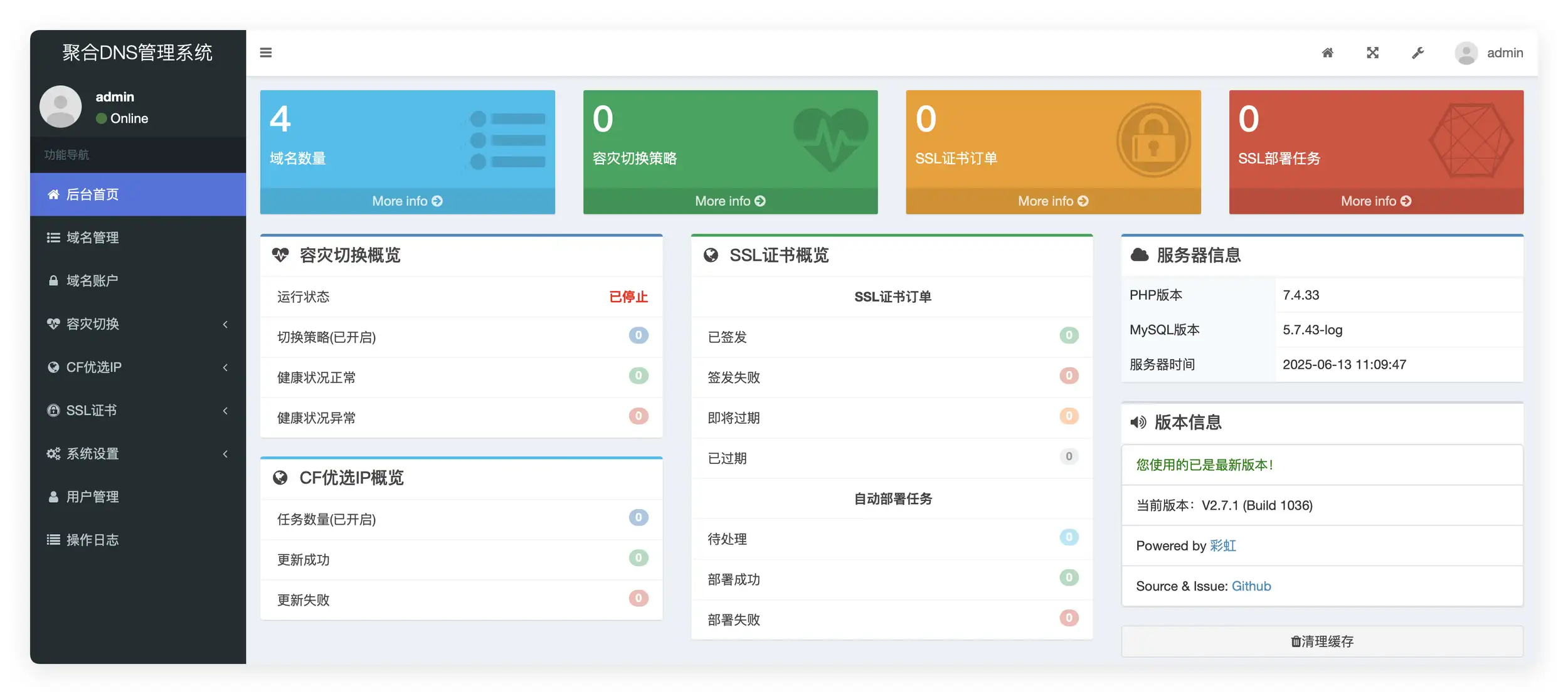Click the 健康状况异常 red count badge
Image resolution: width=1568 pixels, height=694 pixels.
(638, 416)
